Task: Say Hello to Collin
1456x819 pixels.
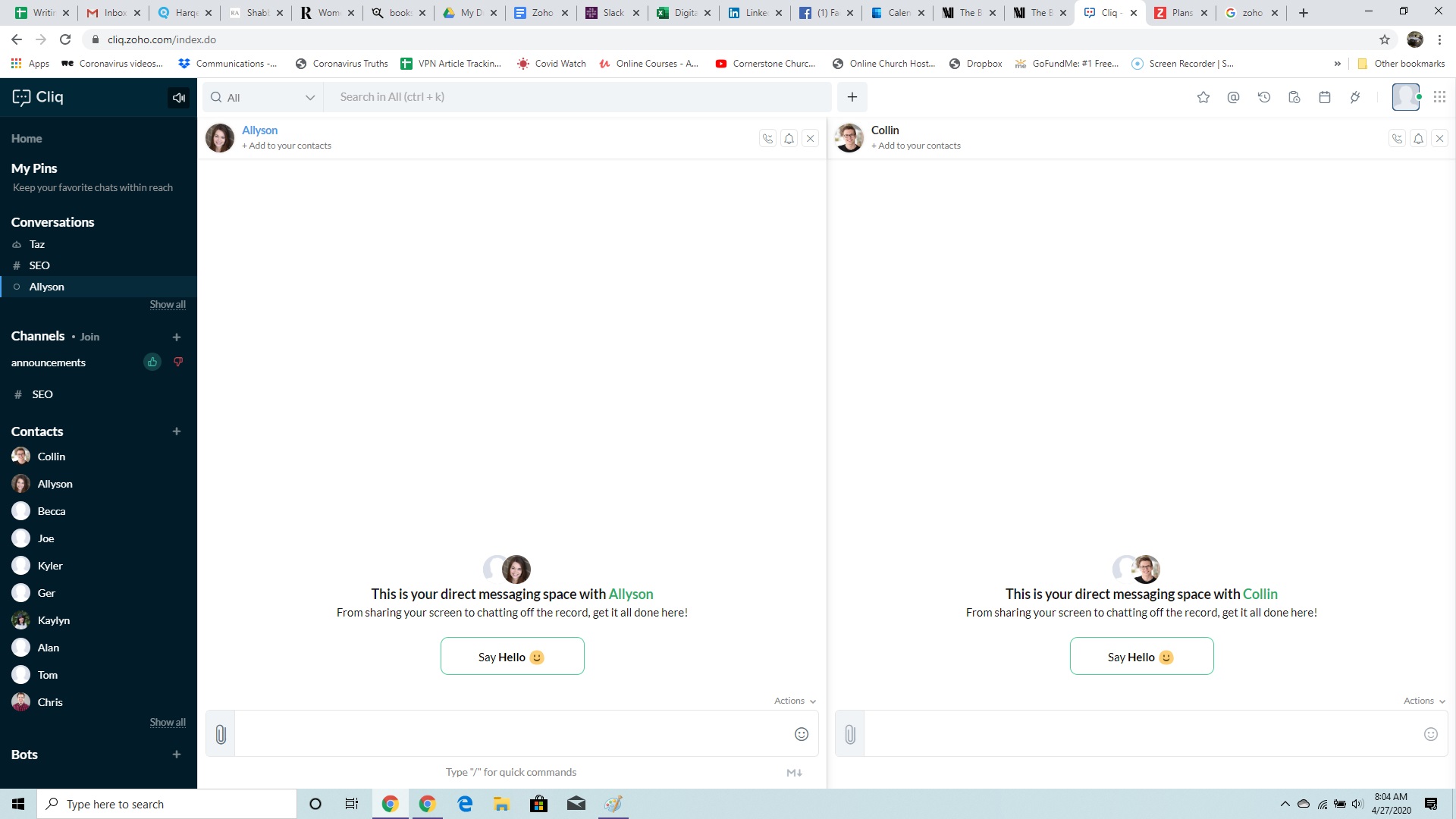Action: click(x=1142, y=657)
